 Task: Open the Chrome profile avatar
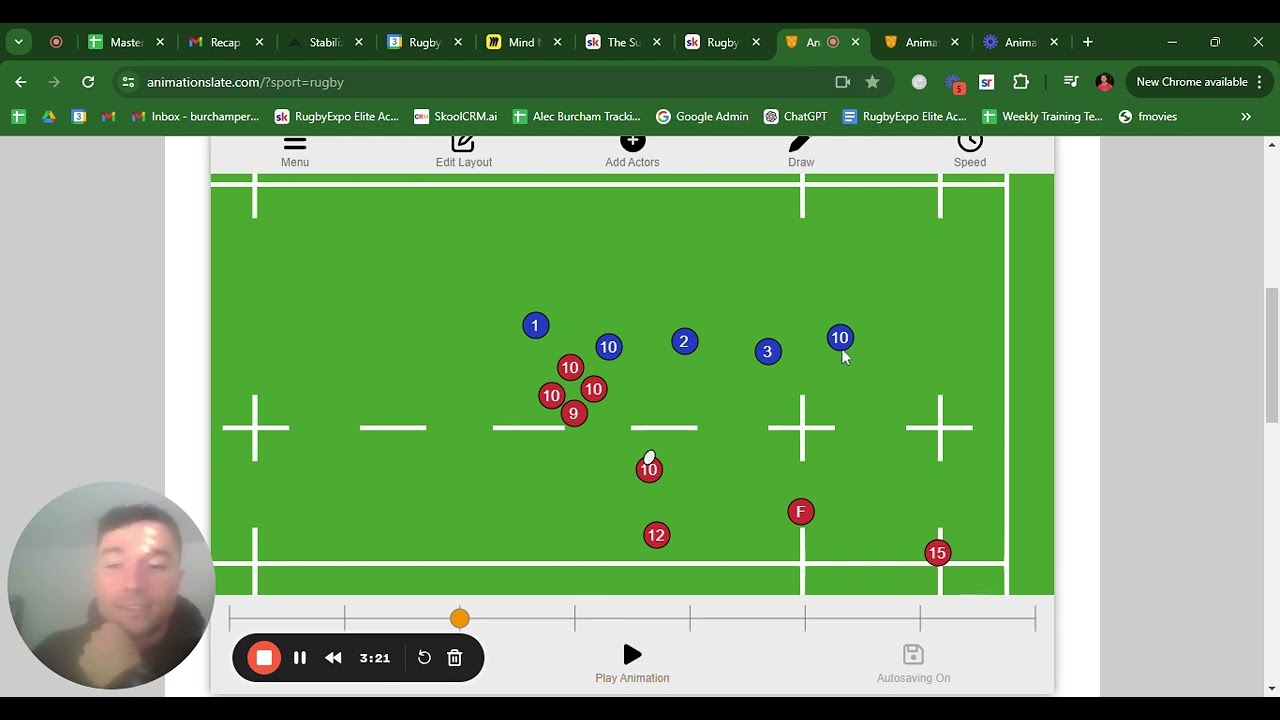click(x=1104, y=82)
